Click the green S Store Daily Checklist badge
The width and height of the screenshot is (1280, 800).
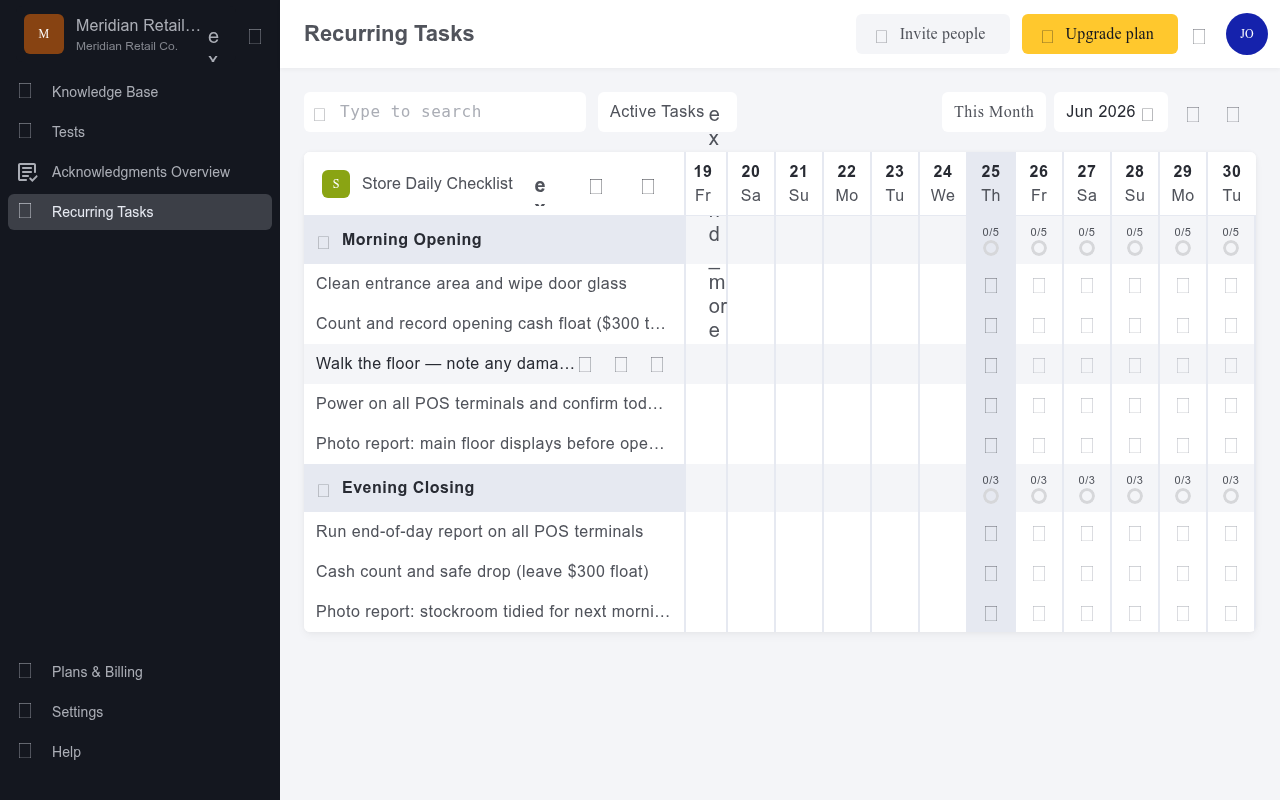tap(336, 184)
